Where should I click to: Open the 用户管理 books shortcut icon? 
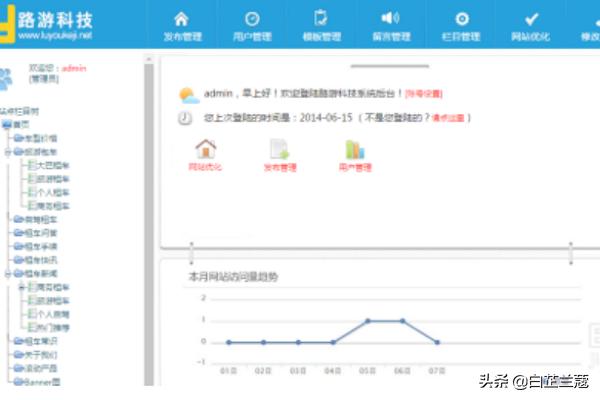pos(354,150)
